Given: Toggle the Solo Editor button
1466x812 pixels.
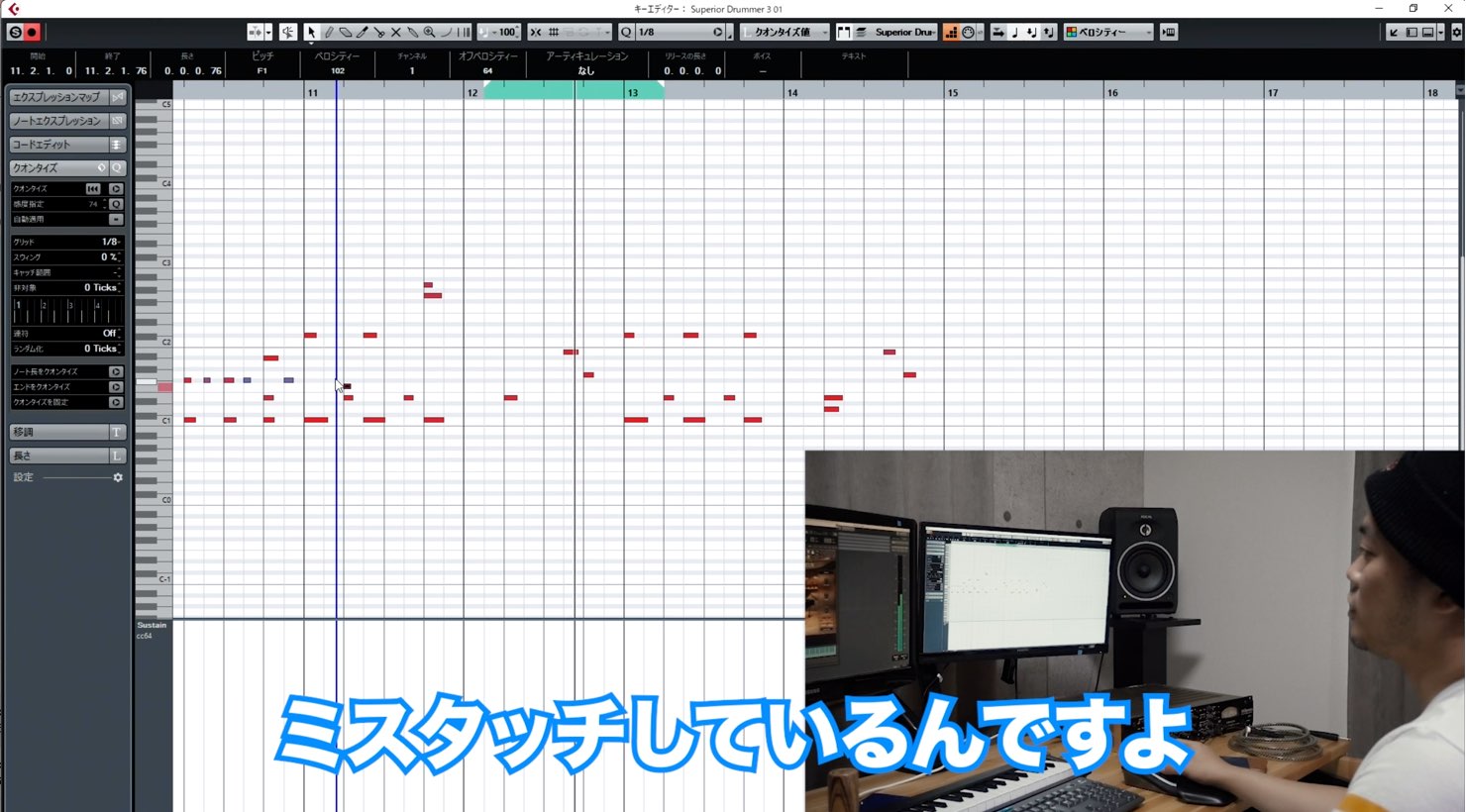Looking at the screenshot, I should 15,32.
